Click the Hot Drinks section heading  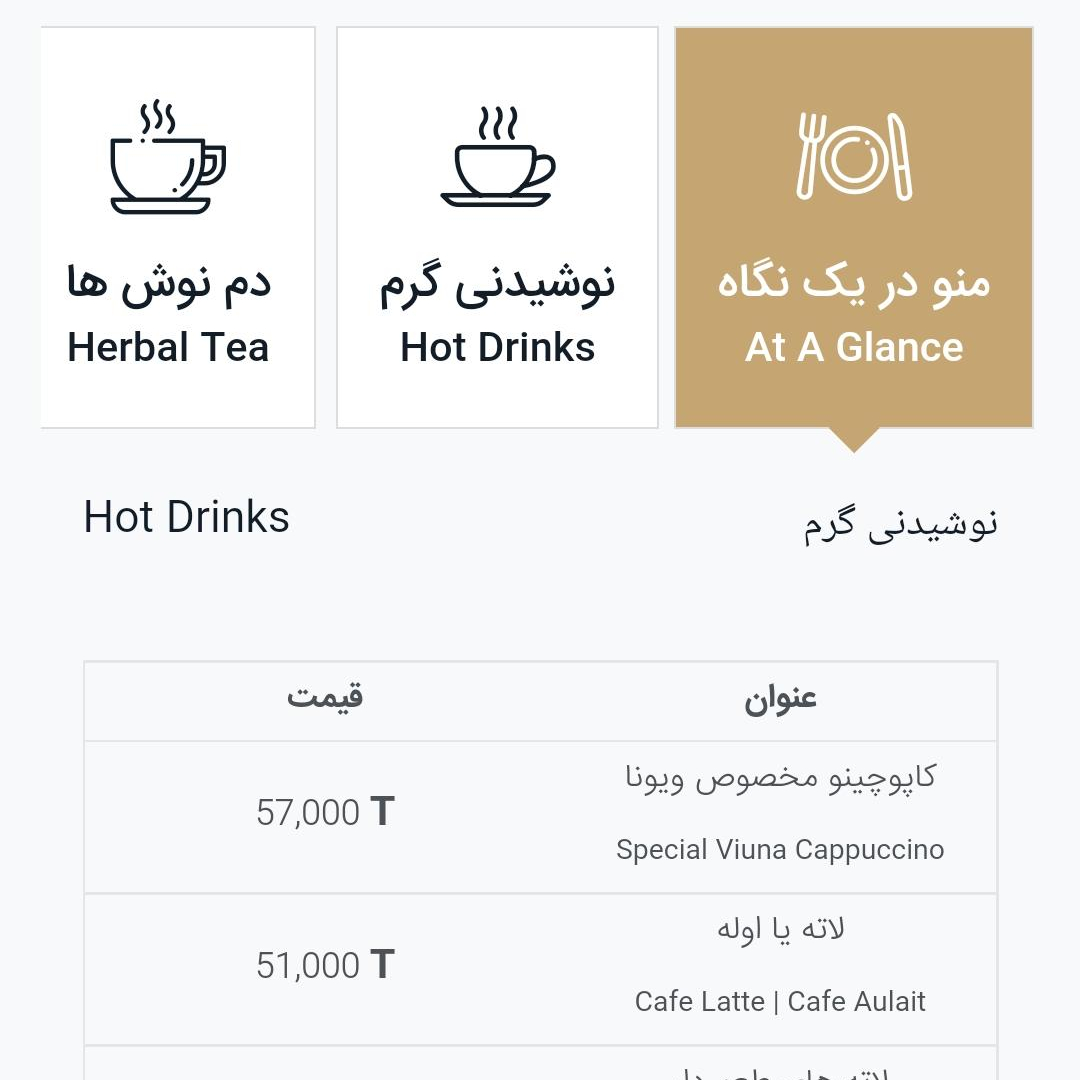(186, 517)
